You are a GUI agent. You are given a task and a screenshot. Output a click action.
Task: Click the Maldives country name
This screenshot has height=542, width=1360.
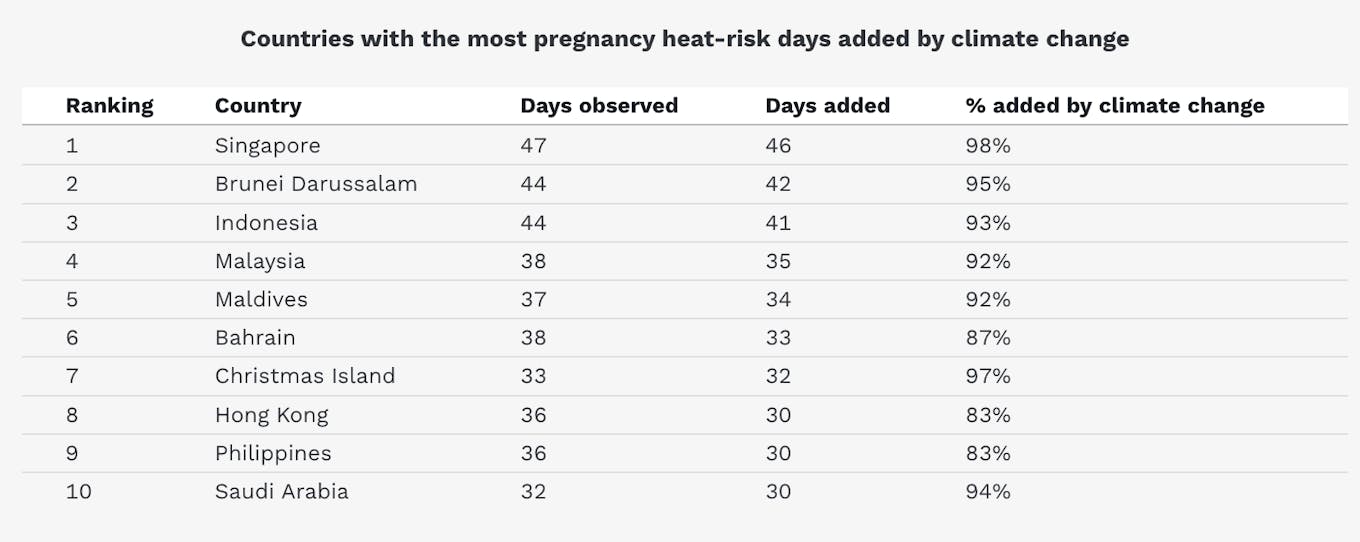tap(261, 300)
